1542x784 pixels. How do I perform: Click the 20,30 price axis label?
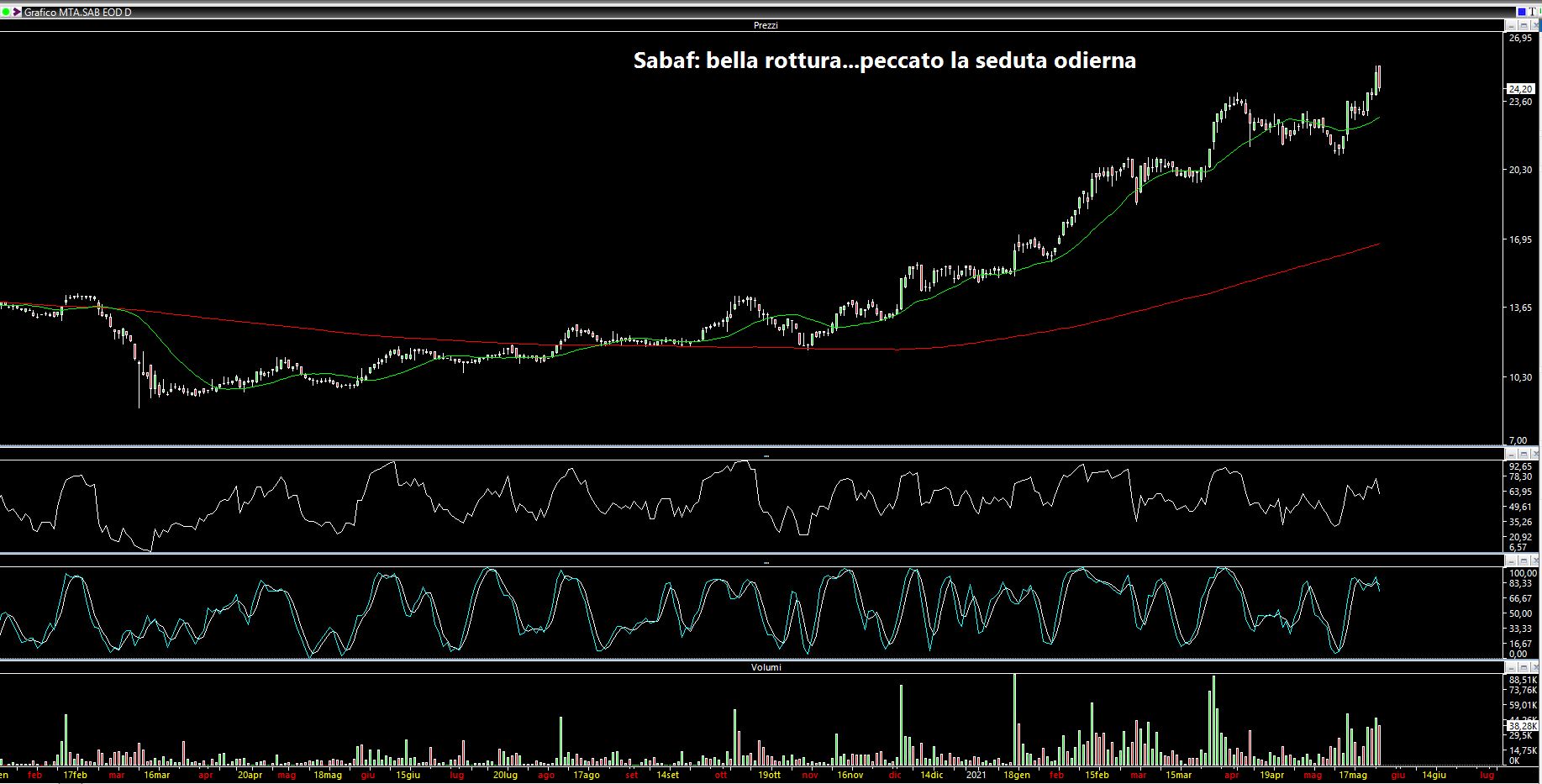1520,170
